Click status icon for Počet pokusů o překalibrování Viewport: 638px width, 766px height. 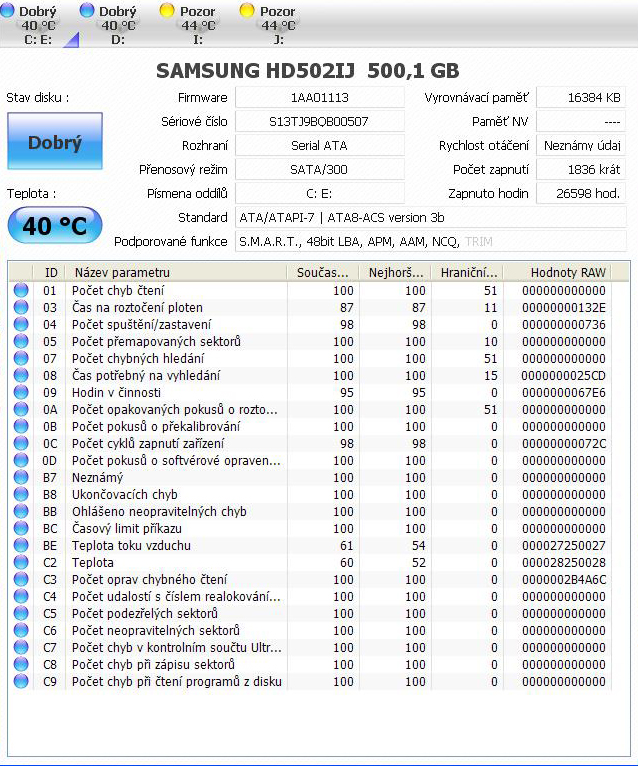(21, 426)
